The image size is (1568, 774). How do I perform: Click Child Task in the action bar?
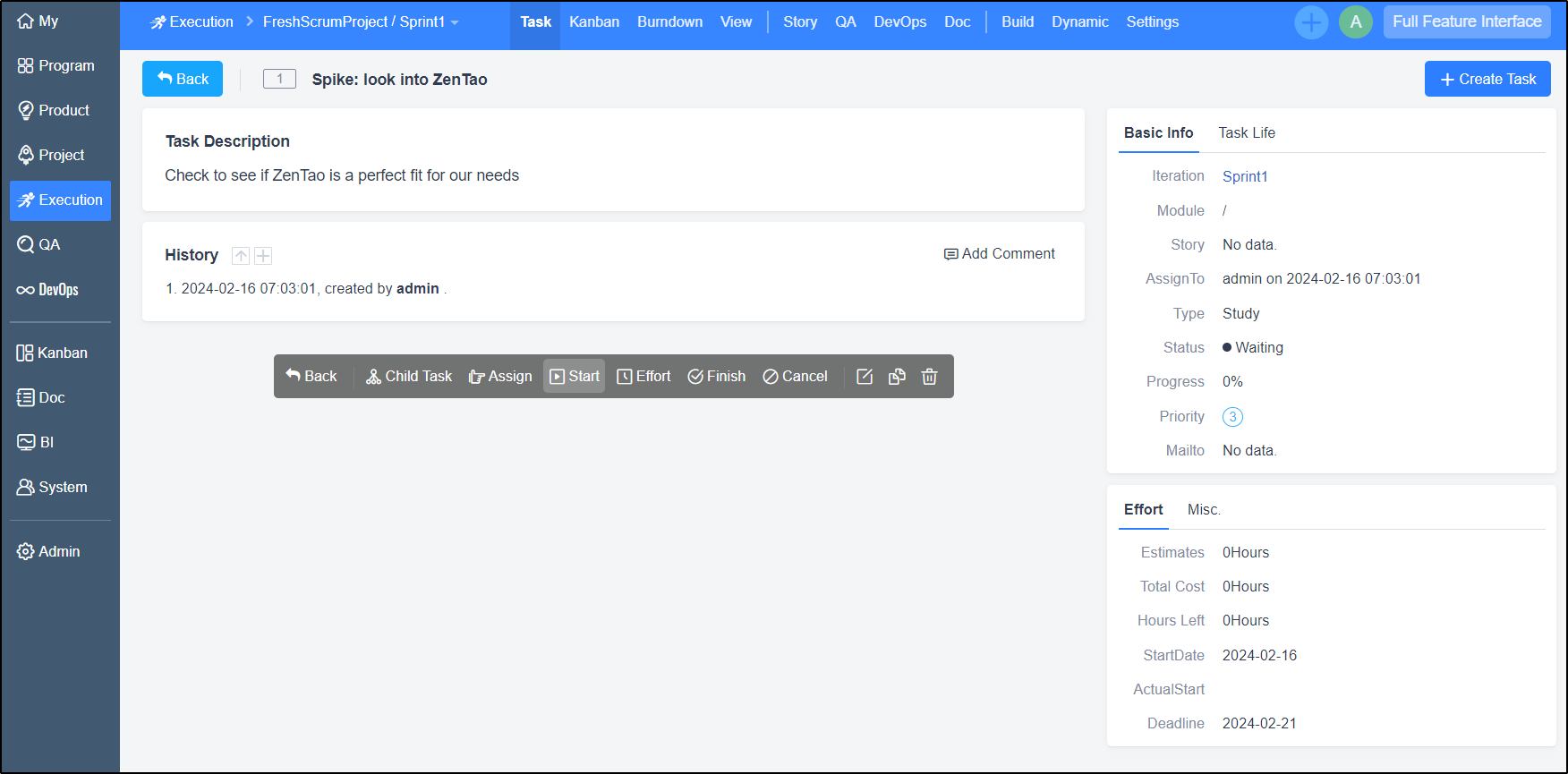tap(409, 377)
